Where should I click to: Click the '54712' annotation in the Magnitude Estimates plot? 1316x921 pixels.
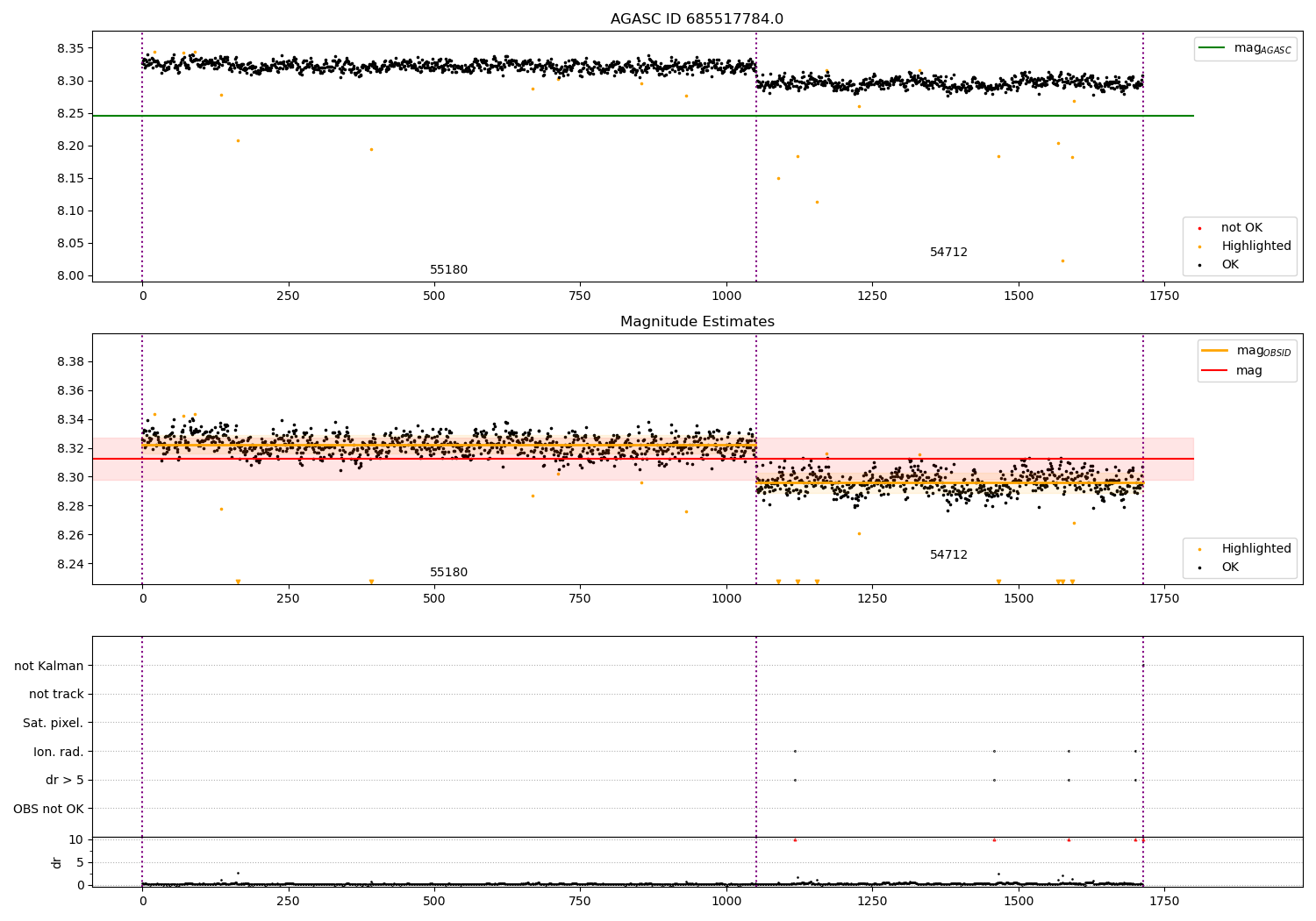tap(948, 555)
